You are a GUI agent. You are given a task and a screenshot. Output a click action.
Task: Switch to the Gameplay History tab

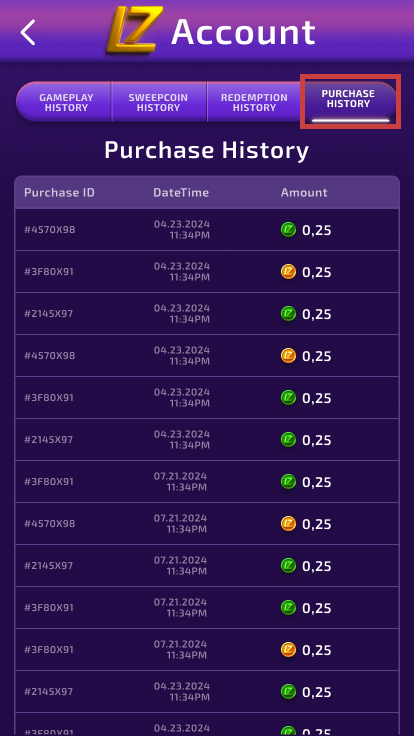[66, 102]
